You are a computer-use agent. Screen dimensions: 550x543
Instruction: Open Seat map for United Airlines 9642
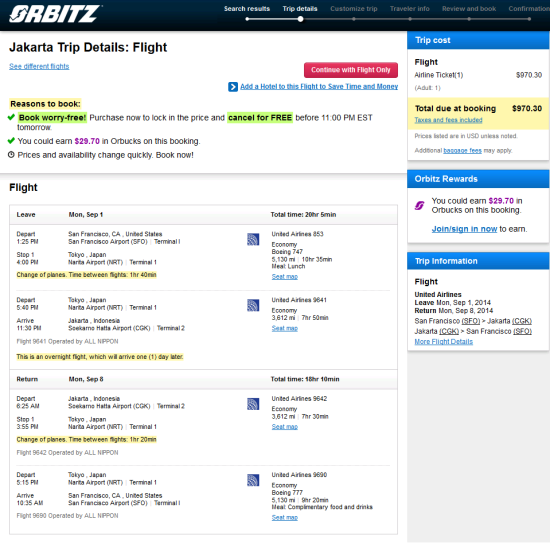coord(284,427)
